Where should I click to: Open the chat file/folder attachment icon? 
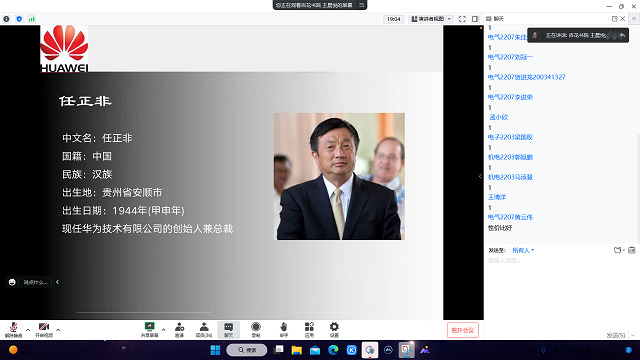pos(619,250)
